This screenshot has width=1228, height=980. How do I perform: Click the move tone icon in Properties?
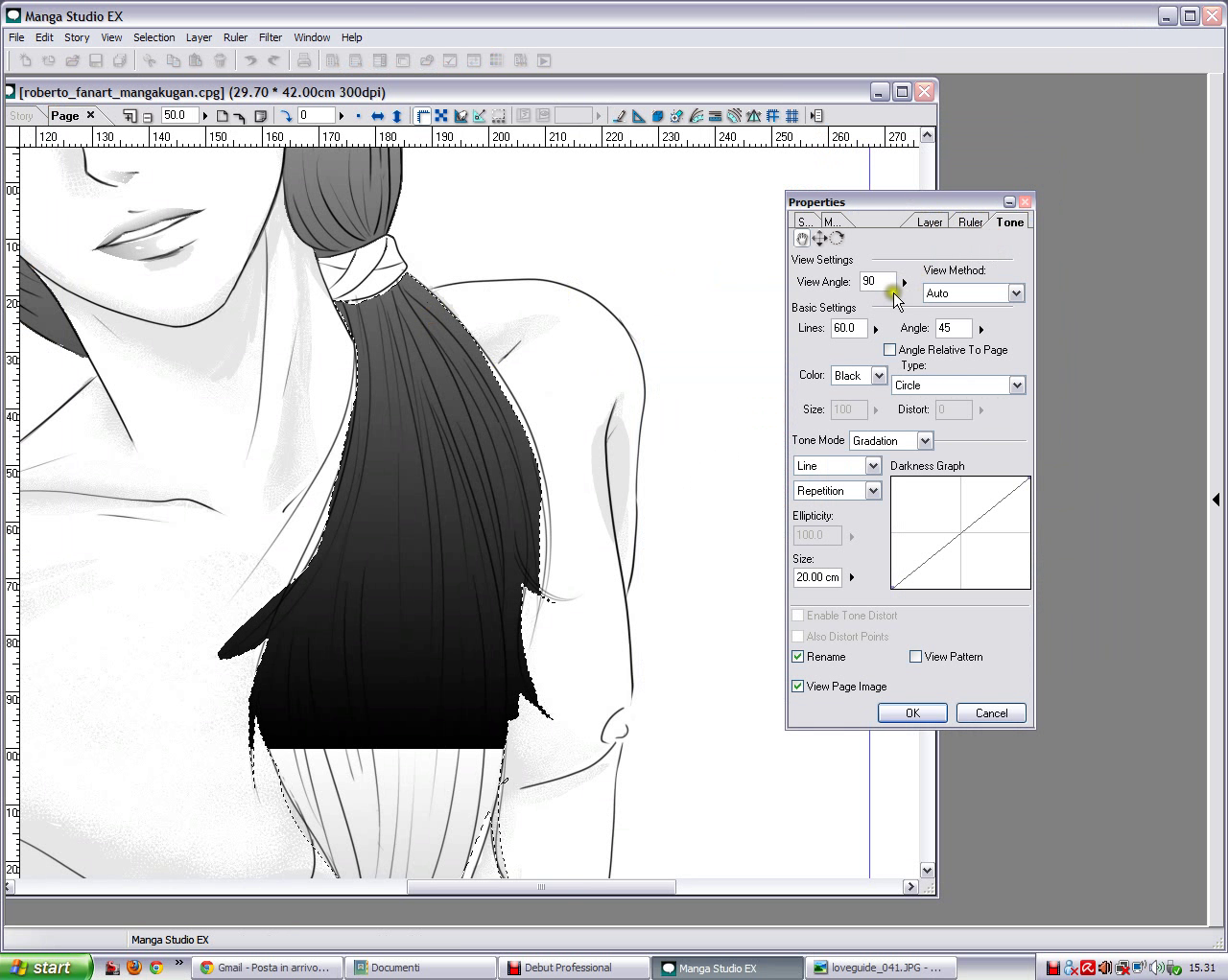click(x=819, y=239)
